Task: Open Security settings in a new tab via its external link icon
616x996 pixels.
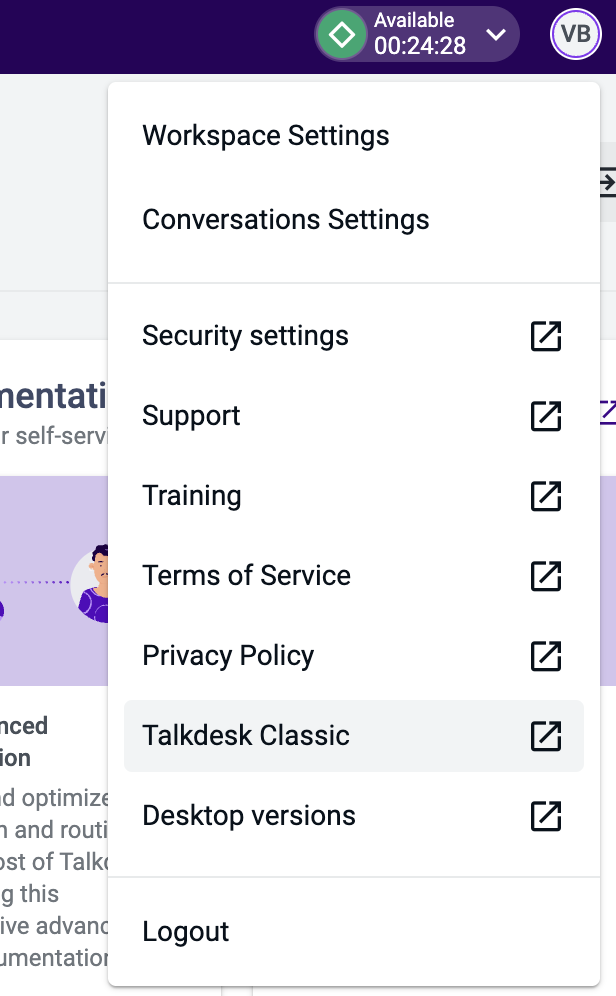Action: point(545,336)
